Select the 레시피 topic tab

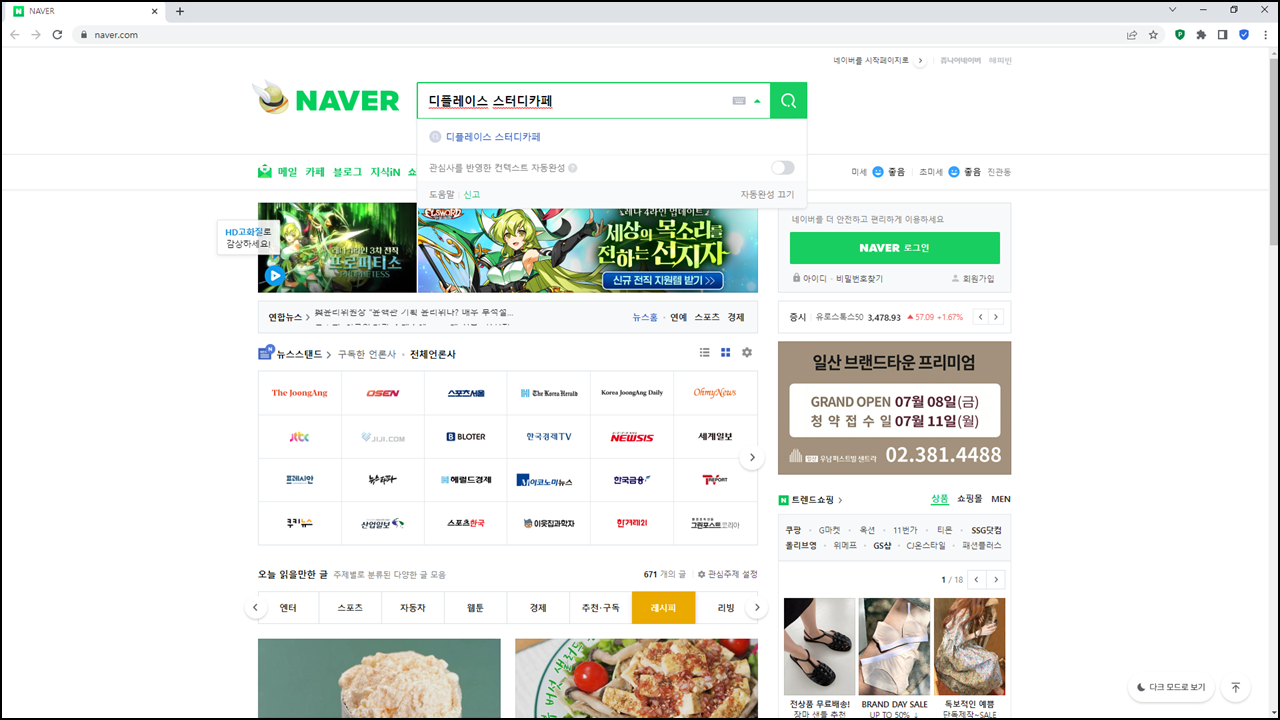coord(663,608)
